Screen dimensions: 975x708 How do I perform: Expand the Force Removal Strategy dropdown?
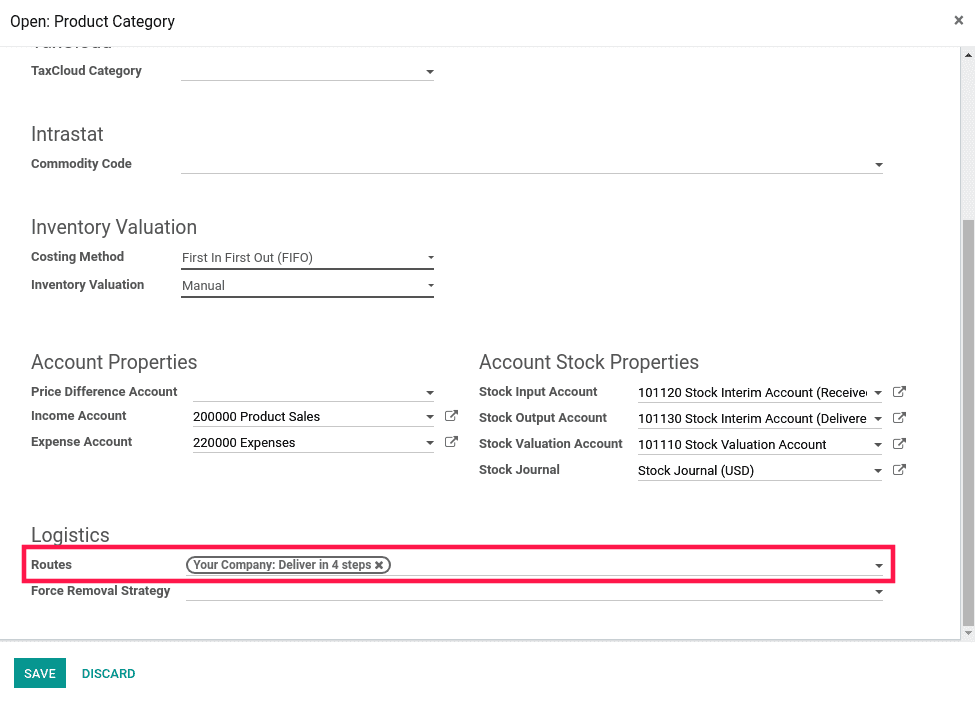tap(879, 592)
